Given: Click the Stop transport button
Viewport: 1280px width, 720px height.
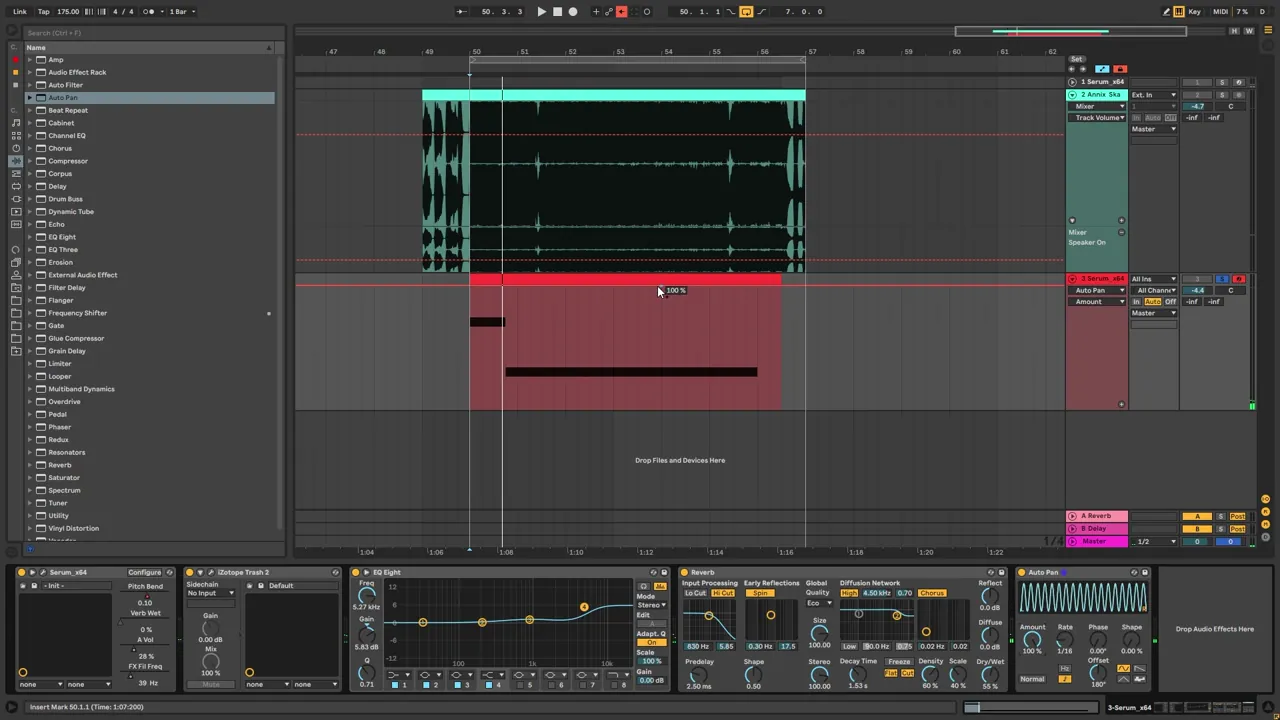Looking at the screenshot, I should (x=557, y=12).
